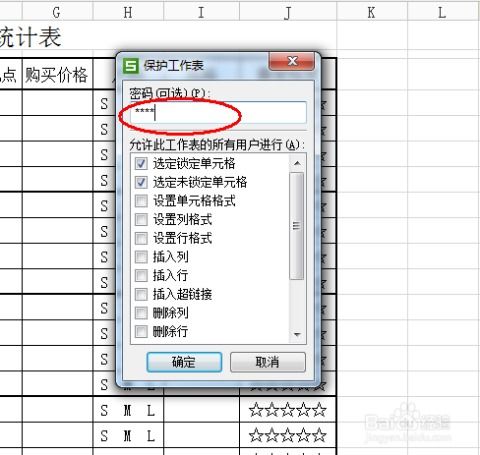
Task: Click the password input field
Action: click(218, 113)
